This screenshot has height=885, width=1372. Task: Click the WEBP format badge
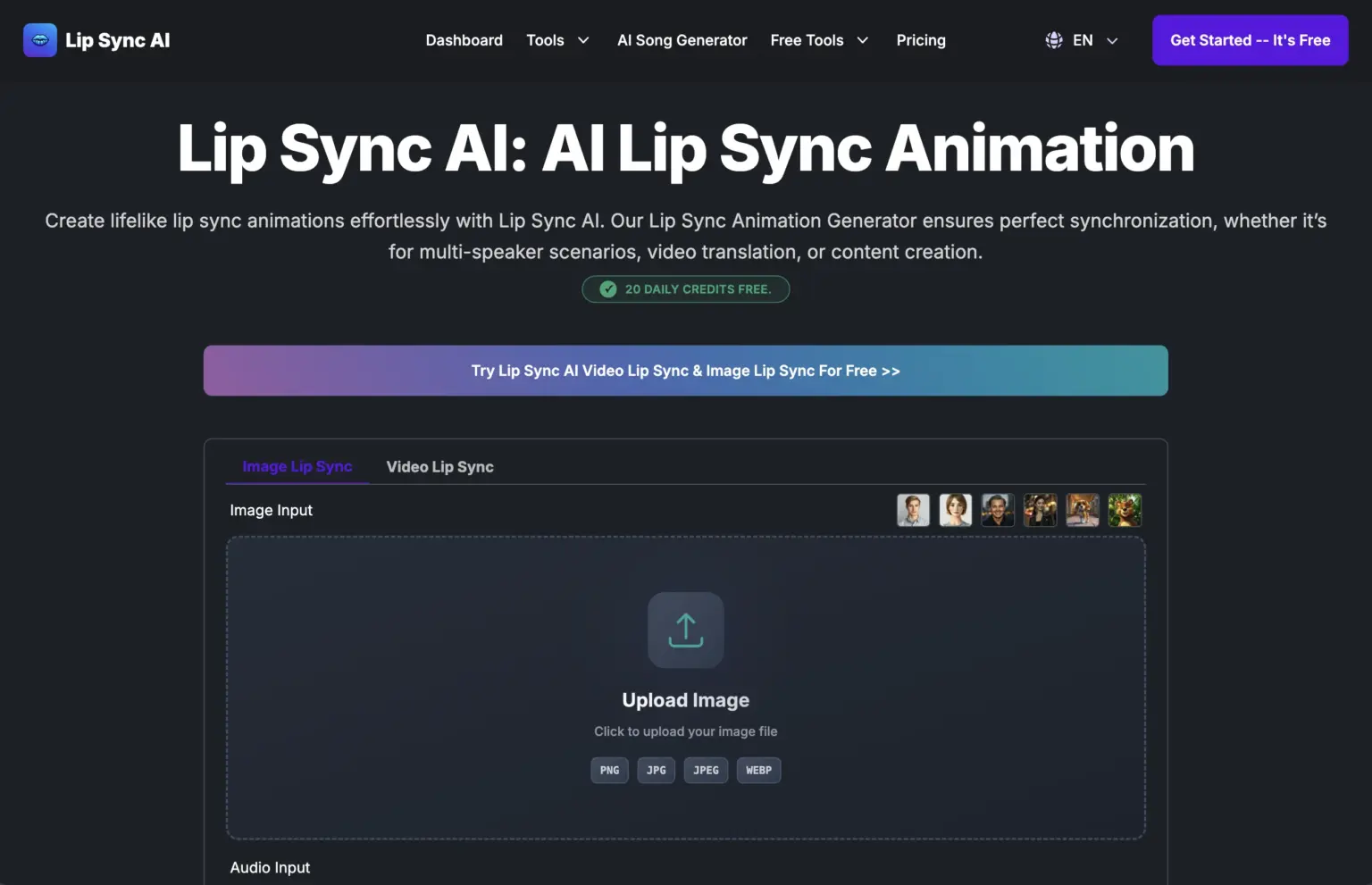[759, 770]
